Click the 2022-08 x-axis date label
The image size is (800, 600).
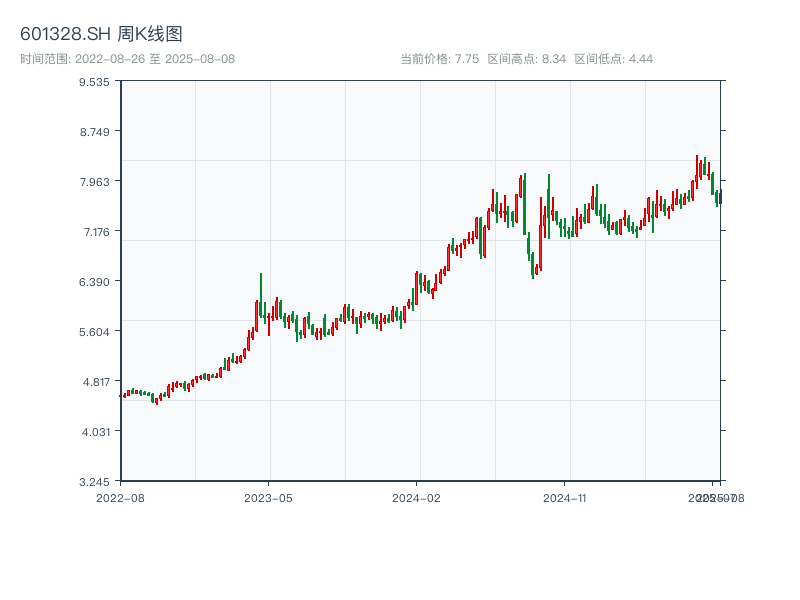tap(120, 497)
